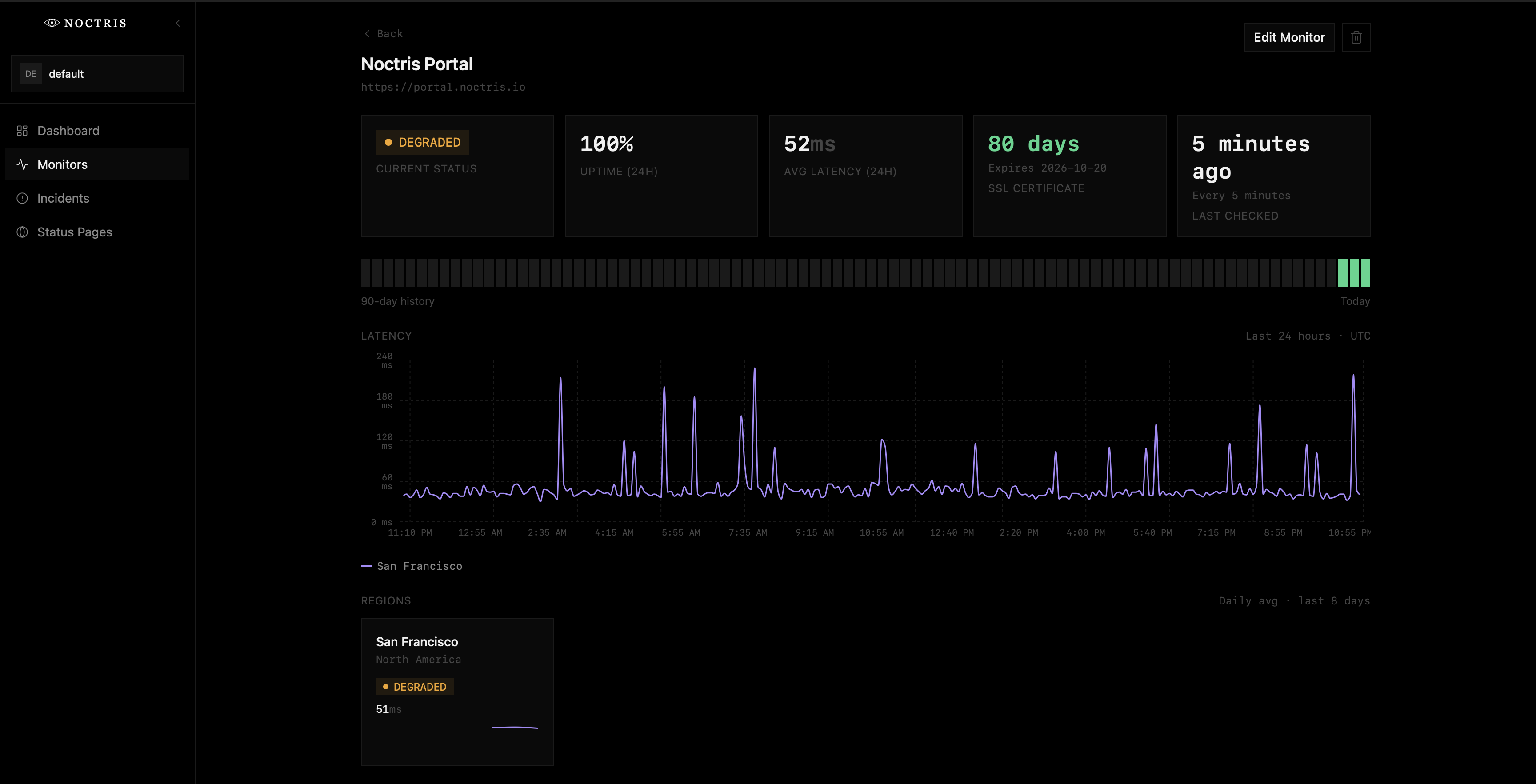Screen dimensions: 1536x784
Task: Click DEGRADED badge in San Francisco card
Action: tap(415, 687)
